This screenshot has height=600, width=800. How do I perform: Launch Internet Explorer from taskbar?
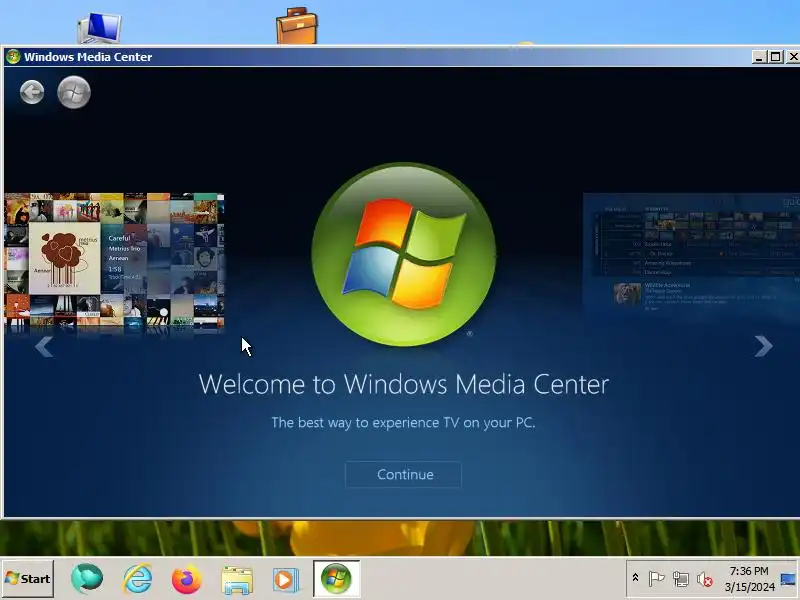pos(138,579)
